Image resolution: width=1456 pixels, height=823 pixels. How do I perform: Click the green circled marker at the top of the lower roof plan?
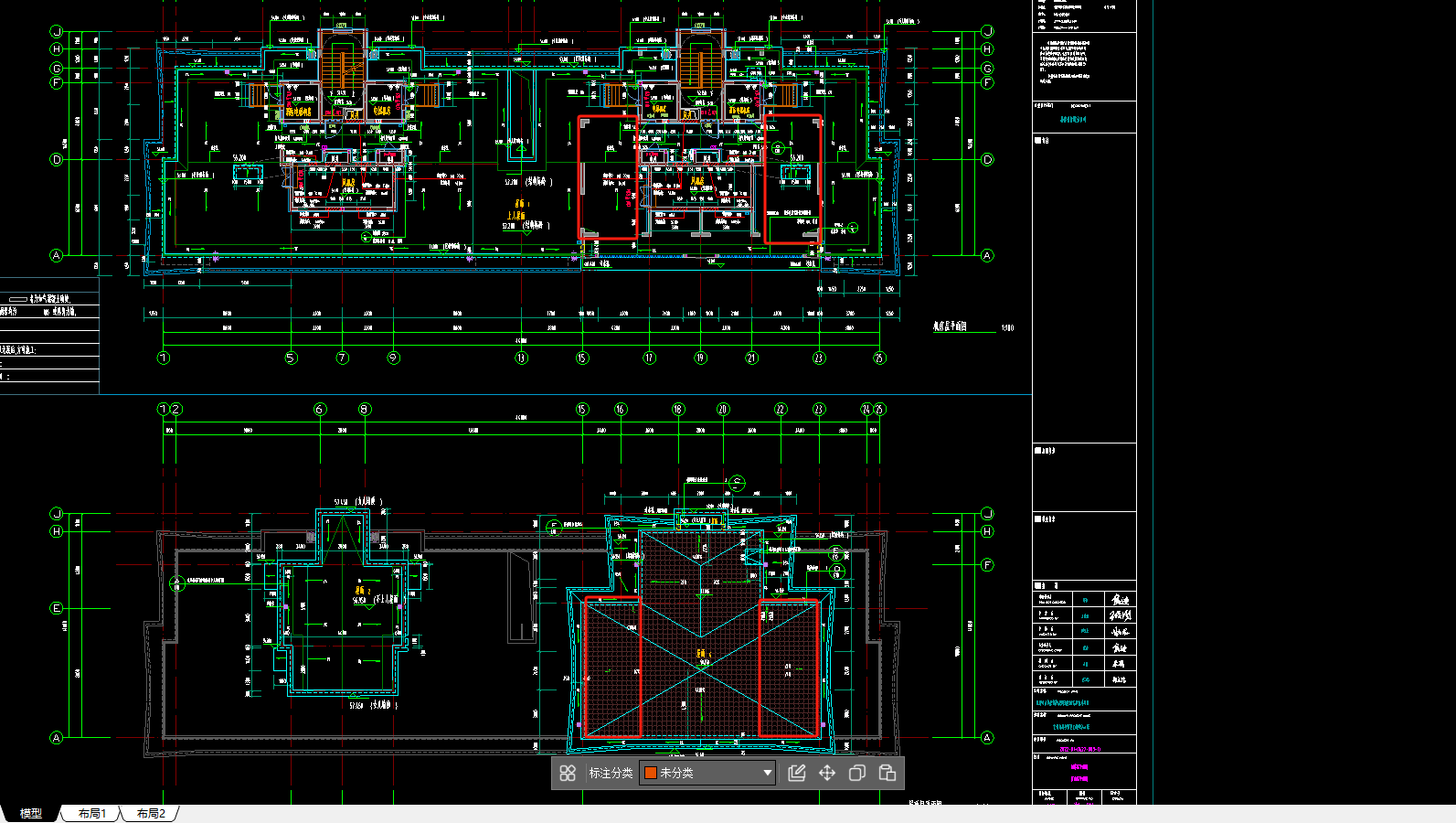[x=738, y=483]
